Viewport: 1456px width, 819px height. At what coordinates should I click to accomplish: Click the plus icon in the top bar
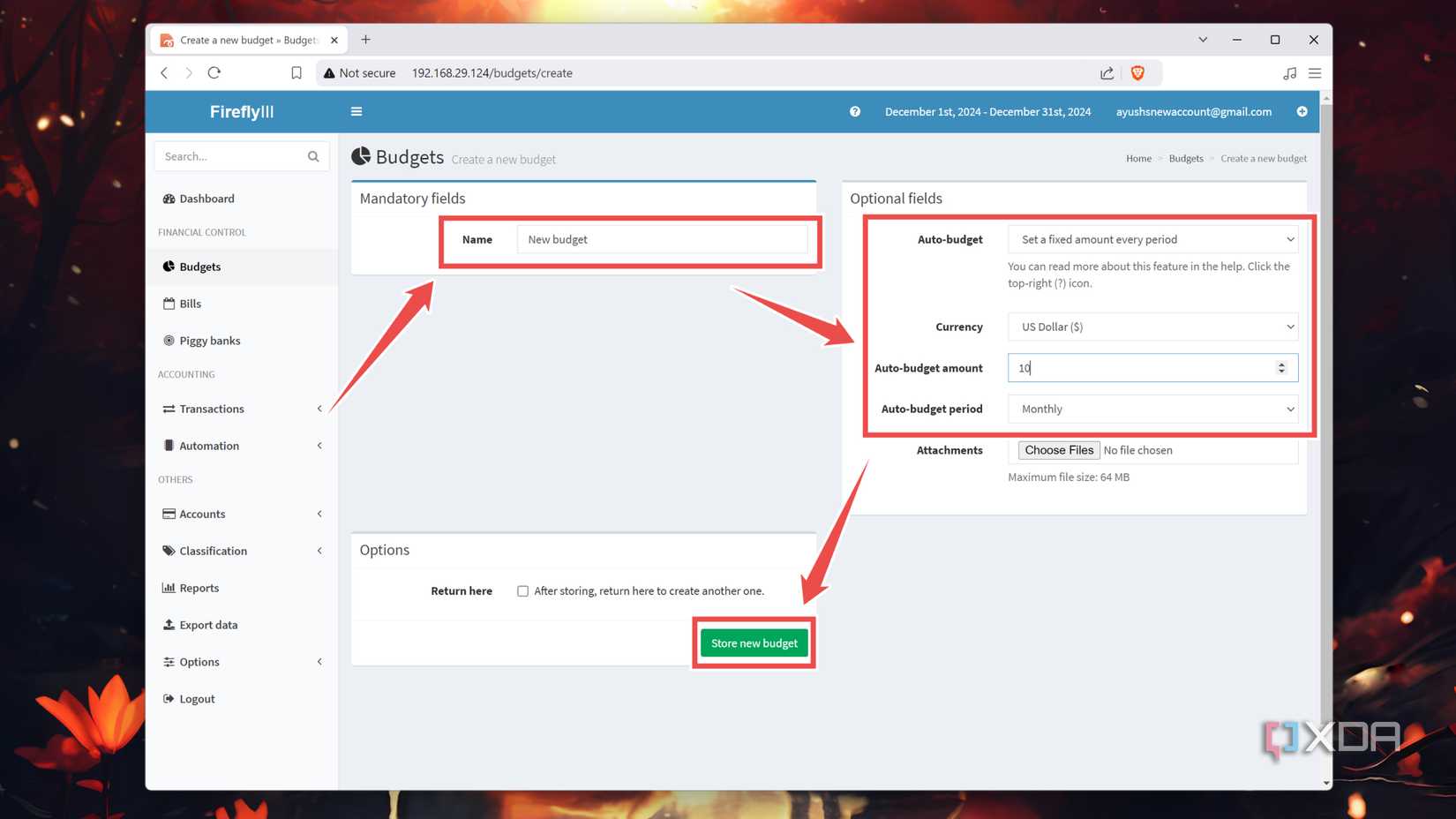(x=1302, y=111)
